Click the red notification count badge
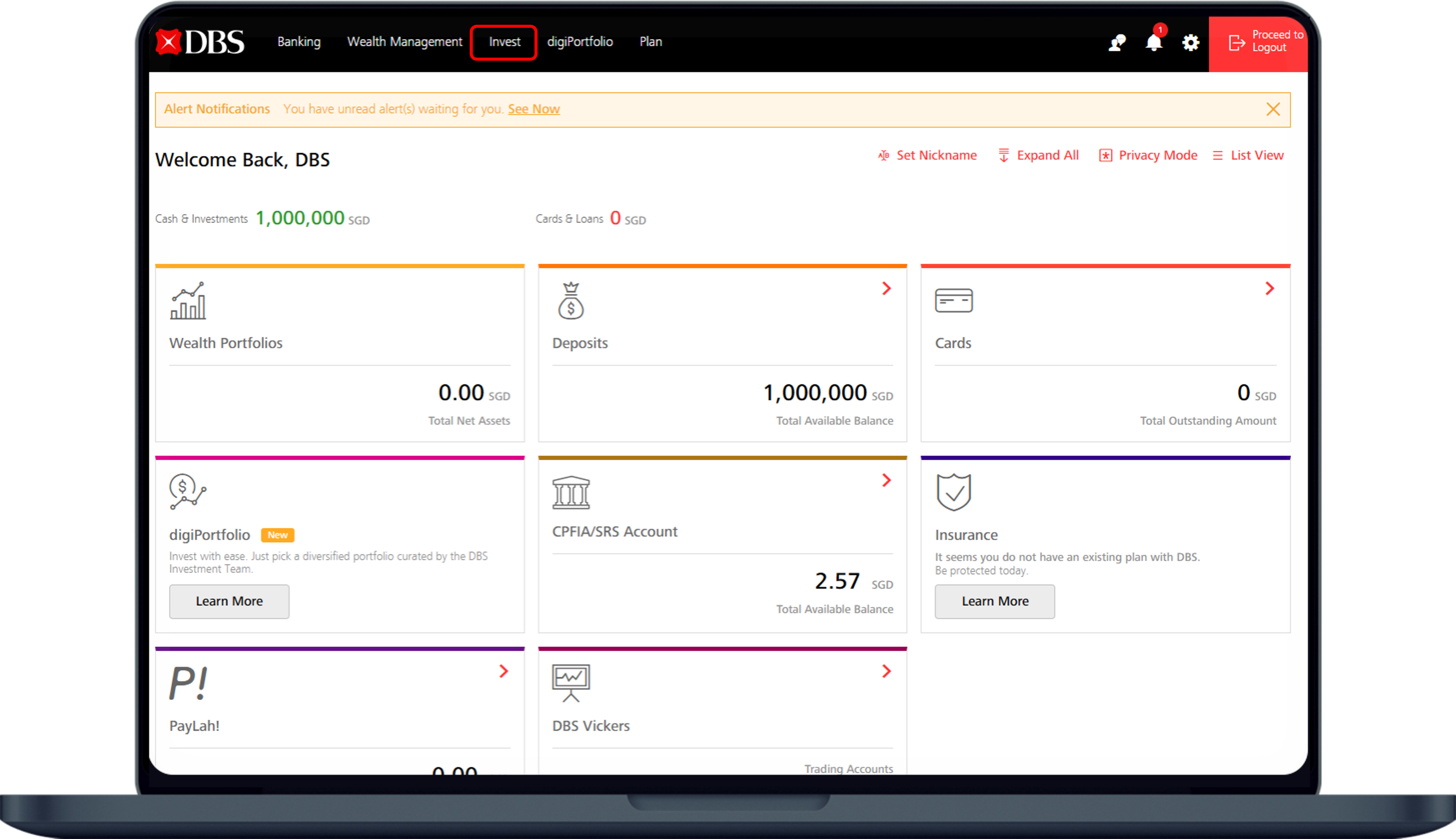Viewport: 1456px width, 839px height. [1160, 29]
